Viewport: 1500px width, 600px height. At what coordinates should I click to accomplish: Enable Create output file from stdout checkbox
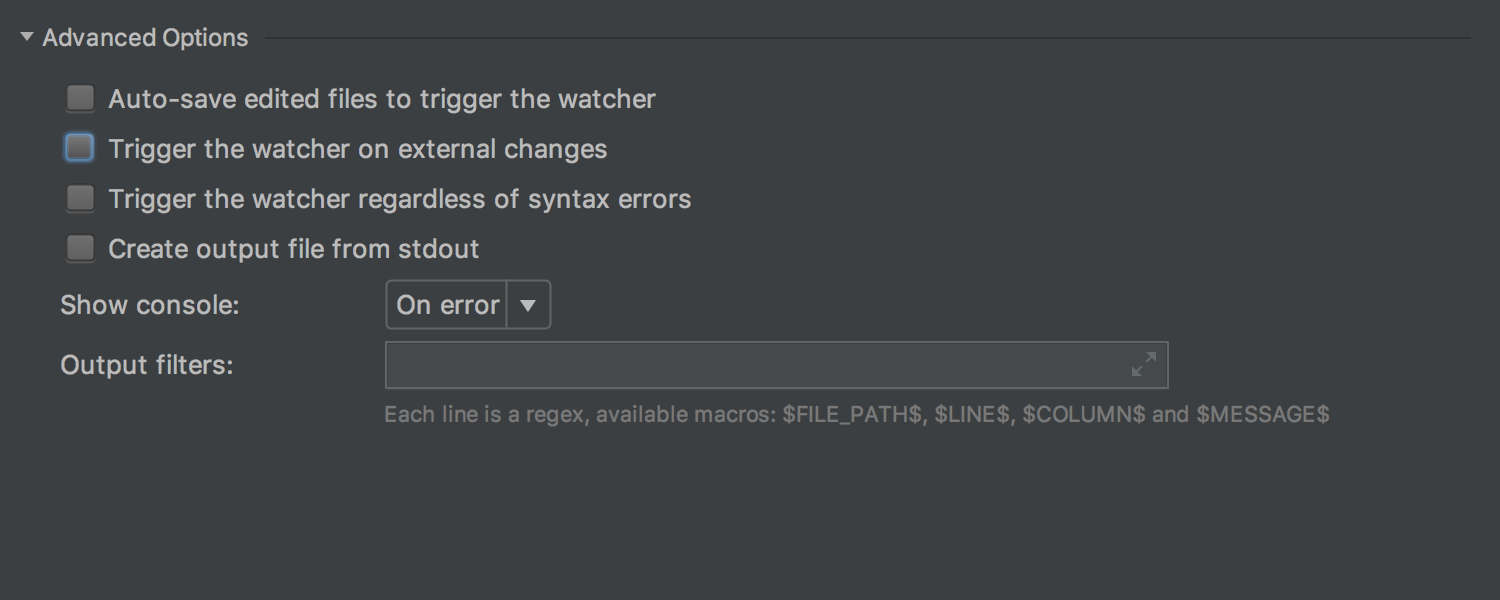80,248
